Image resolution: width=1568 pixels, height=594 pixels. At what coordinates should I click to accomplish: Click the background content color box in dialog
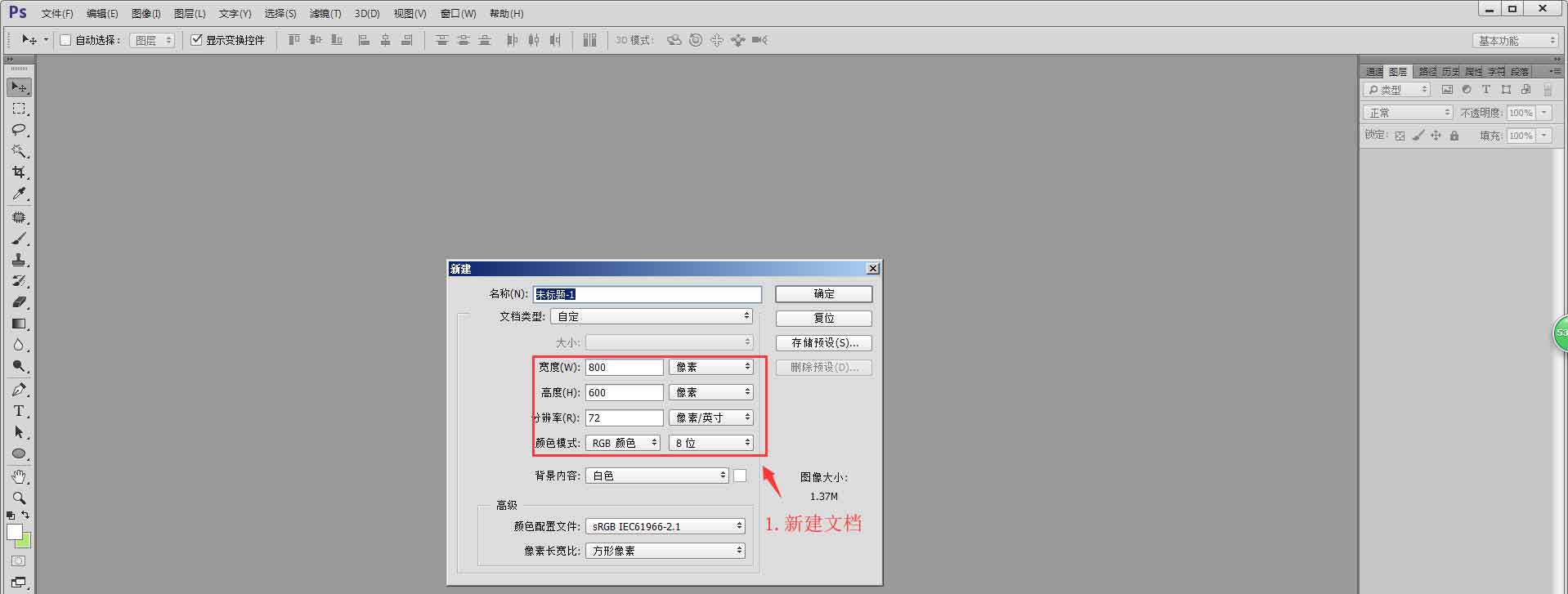(x=740, y=476)
